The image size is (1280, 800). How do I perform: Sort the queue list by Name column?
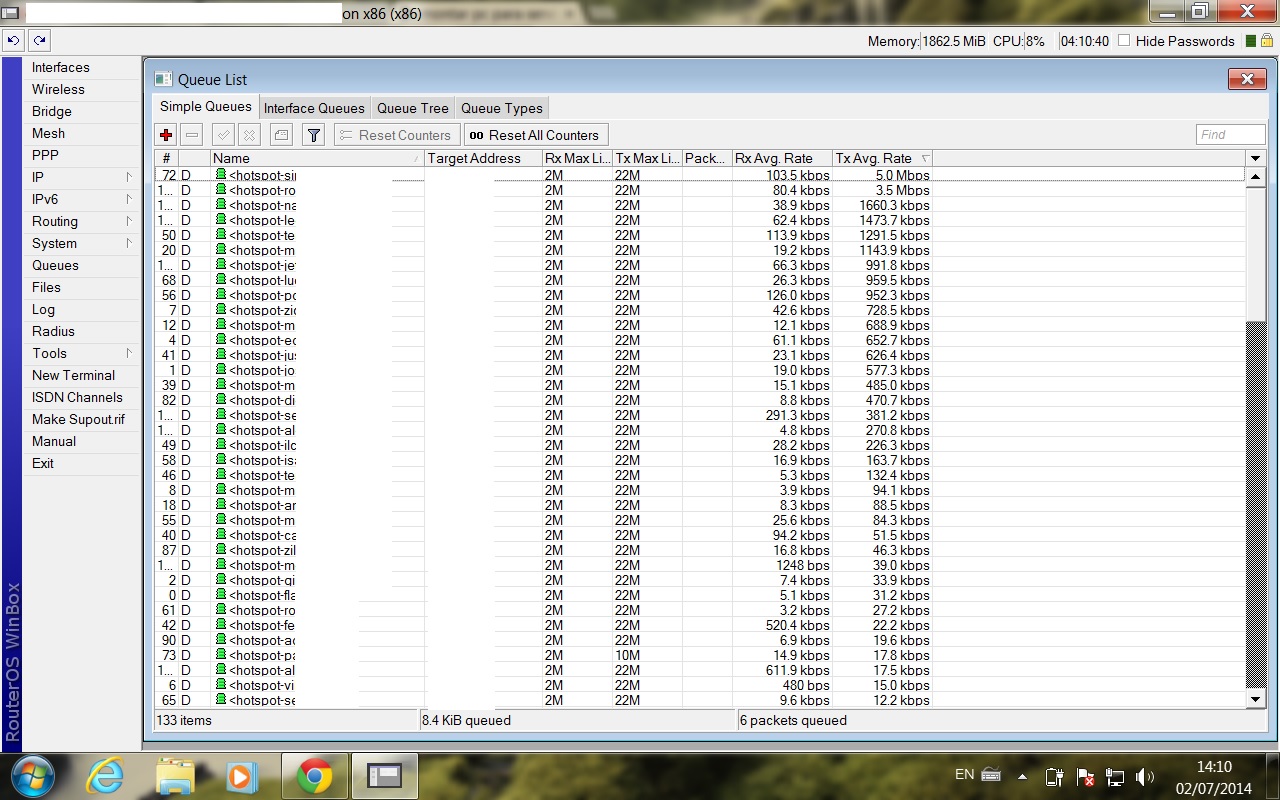pos(317,158)
